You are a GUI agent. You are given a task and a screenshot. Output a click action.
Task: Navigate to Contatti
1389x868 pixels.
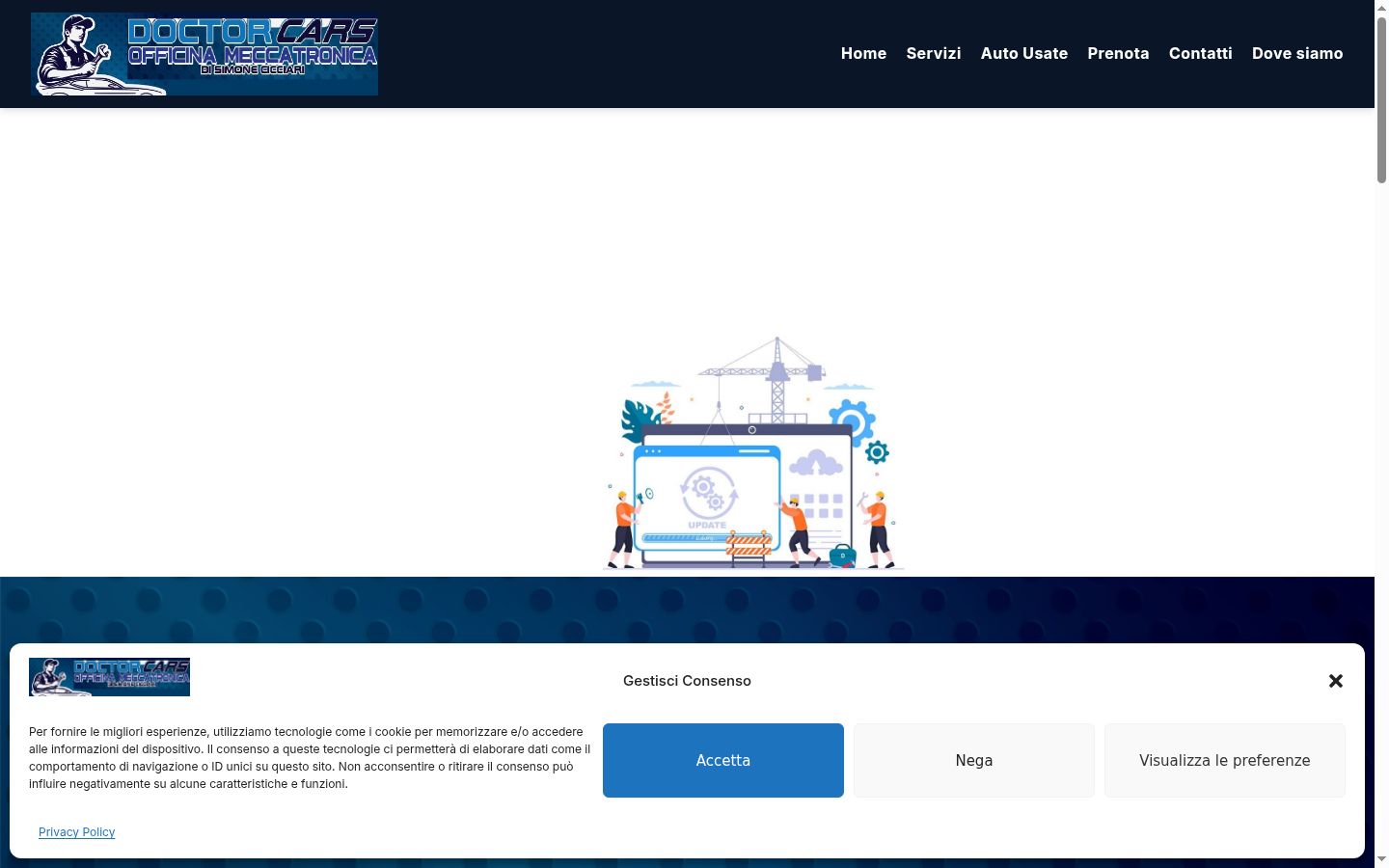[x=1201, y=54]
